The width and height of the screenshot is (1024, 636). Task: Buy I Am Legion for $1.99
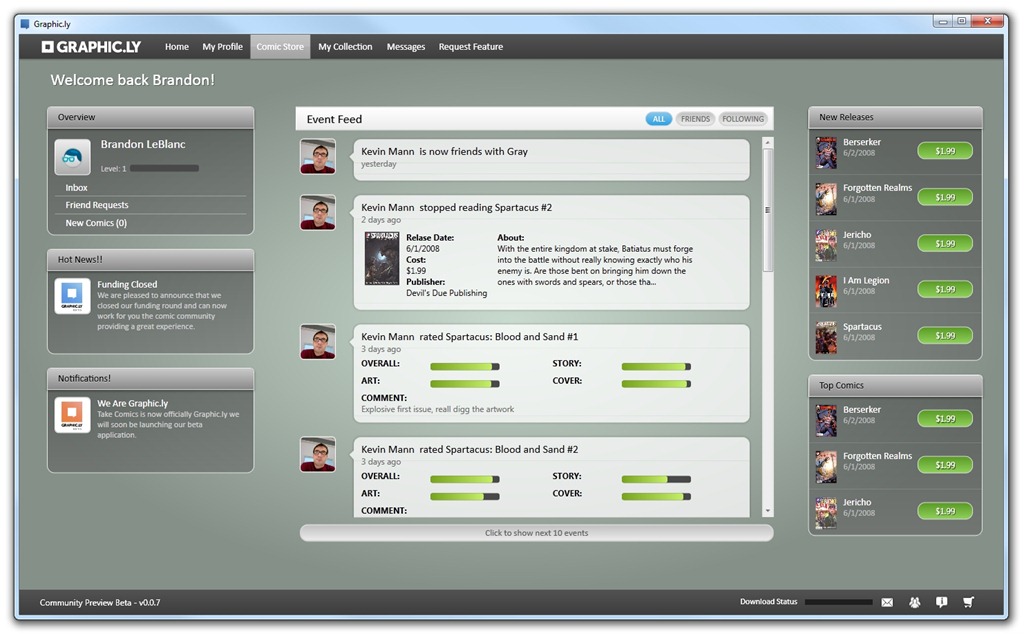[x=945, y=289]
